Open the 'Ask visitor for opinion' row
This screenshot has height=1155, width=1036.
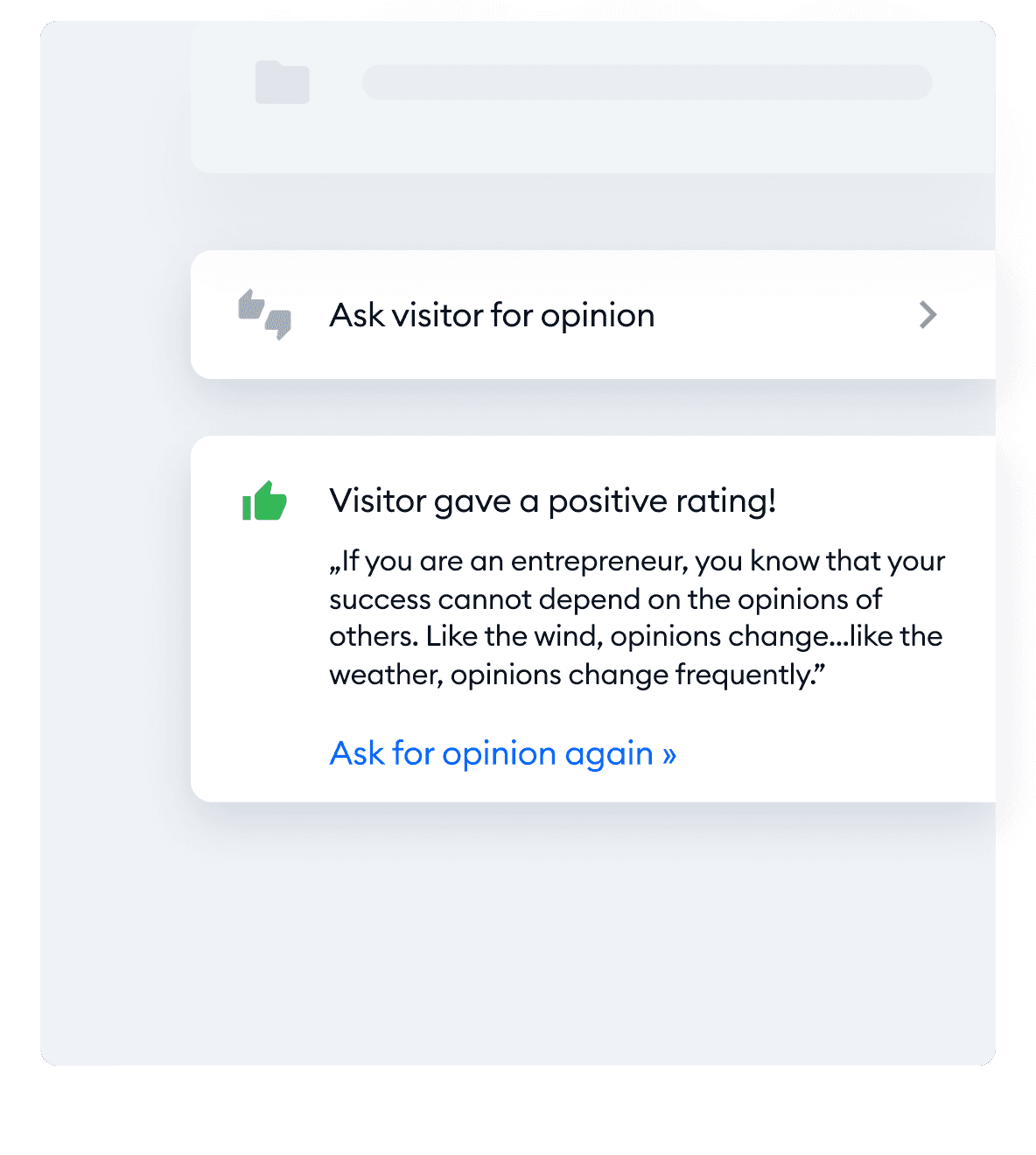click(593, 314)
